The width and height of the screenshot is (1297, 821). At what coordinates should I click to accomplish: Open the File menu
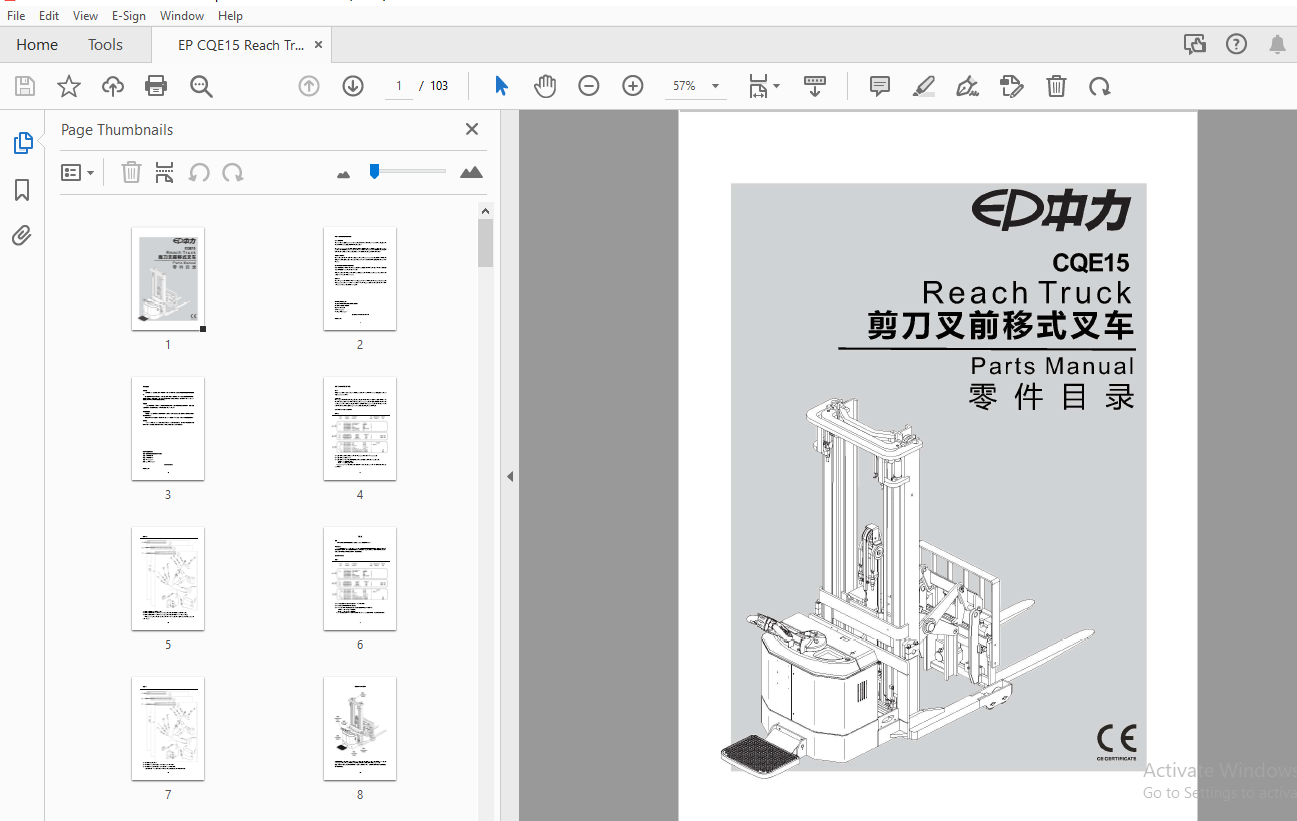16,16
